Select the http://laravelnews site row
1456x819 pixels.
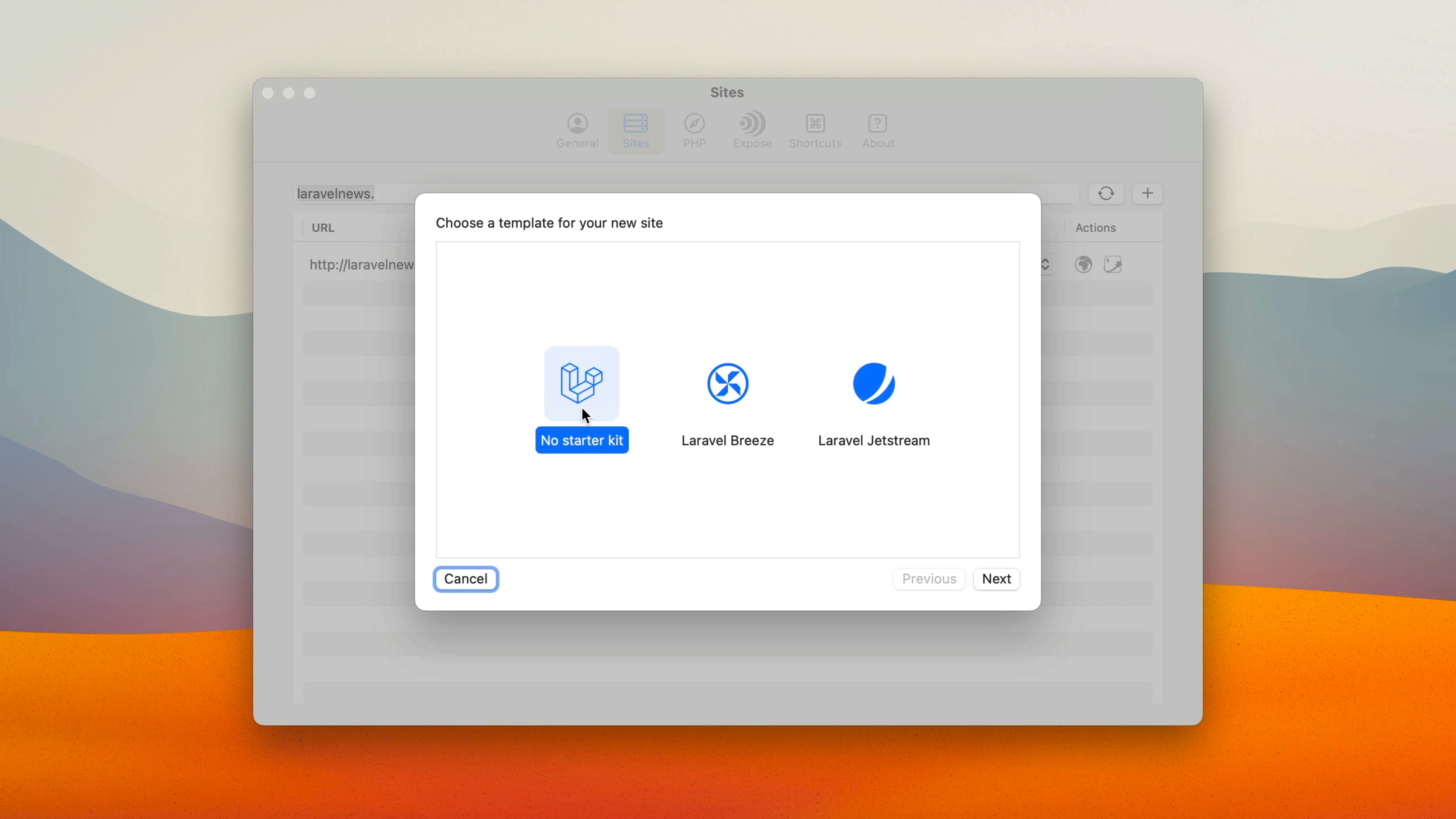728,264
